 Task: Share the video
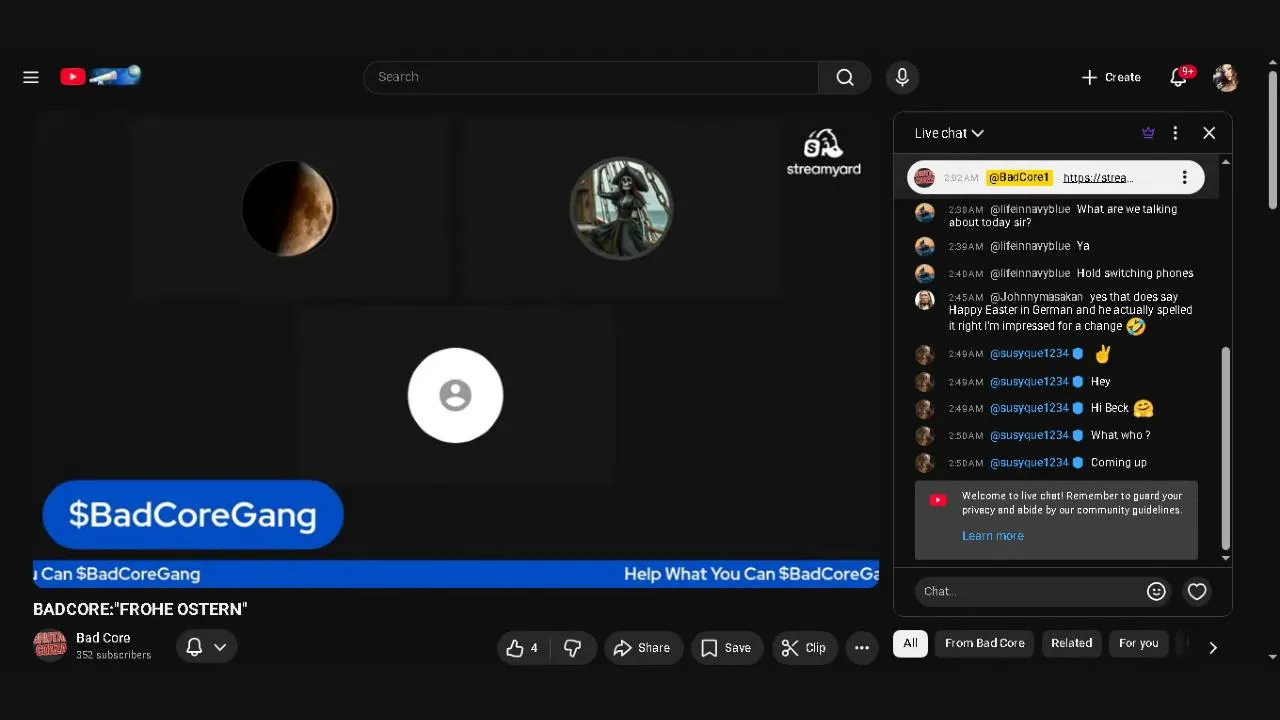(x=642, y=648)
